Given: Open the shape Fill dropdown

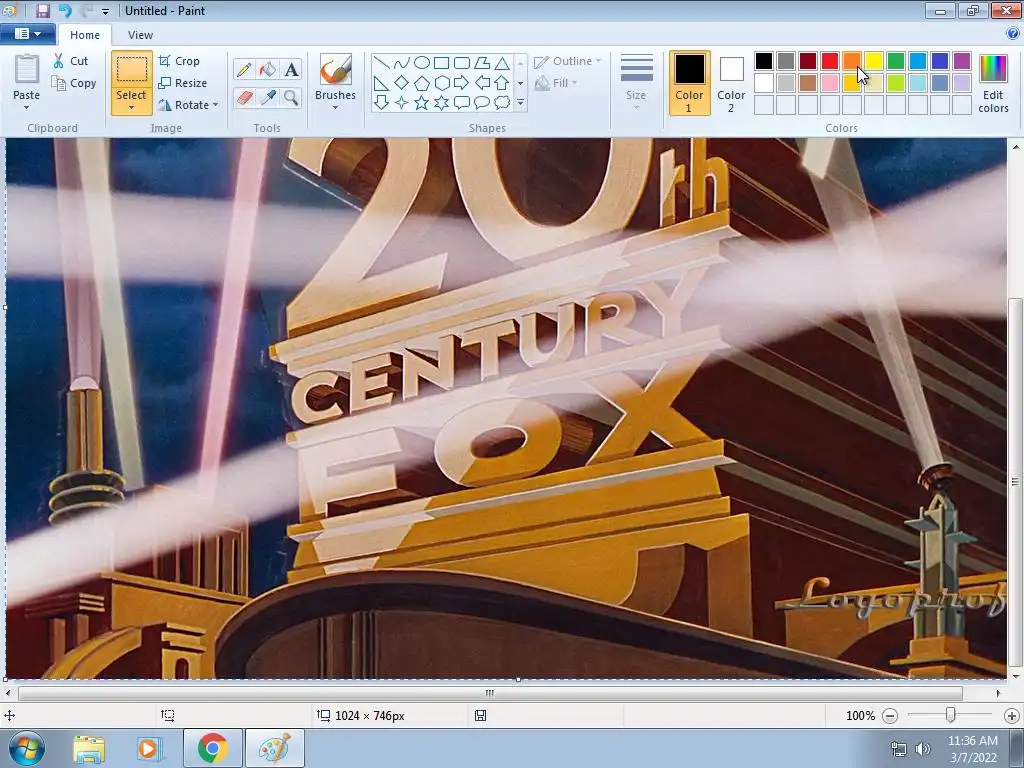Looking at the screenshot, I should pos(556,83).
